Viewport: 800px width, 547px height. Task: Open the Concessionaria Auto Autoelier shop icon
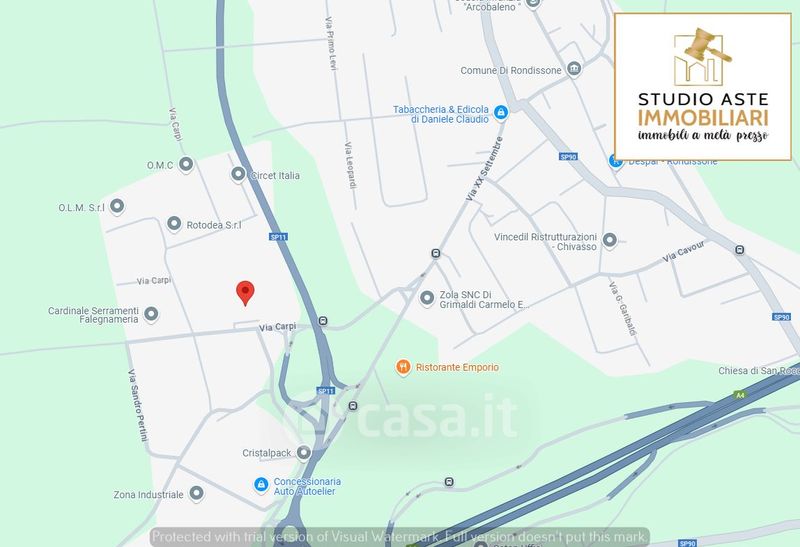[x=261, y=485]
